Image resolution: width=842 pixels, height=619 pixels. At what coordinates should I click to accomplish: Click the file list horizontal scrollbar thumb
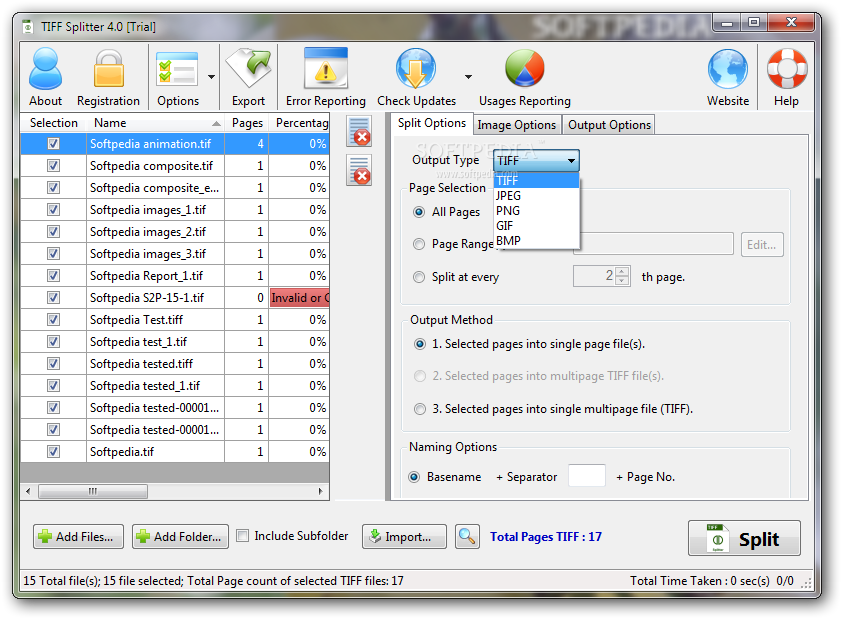93,491
